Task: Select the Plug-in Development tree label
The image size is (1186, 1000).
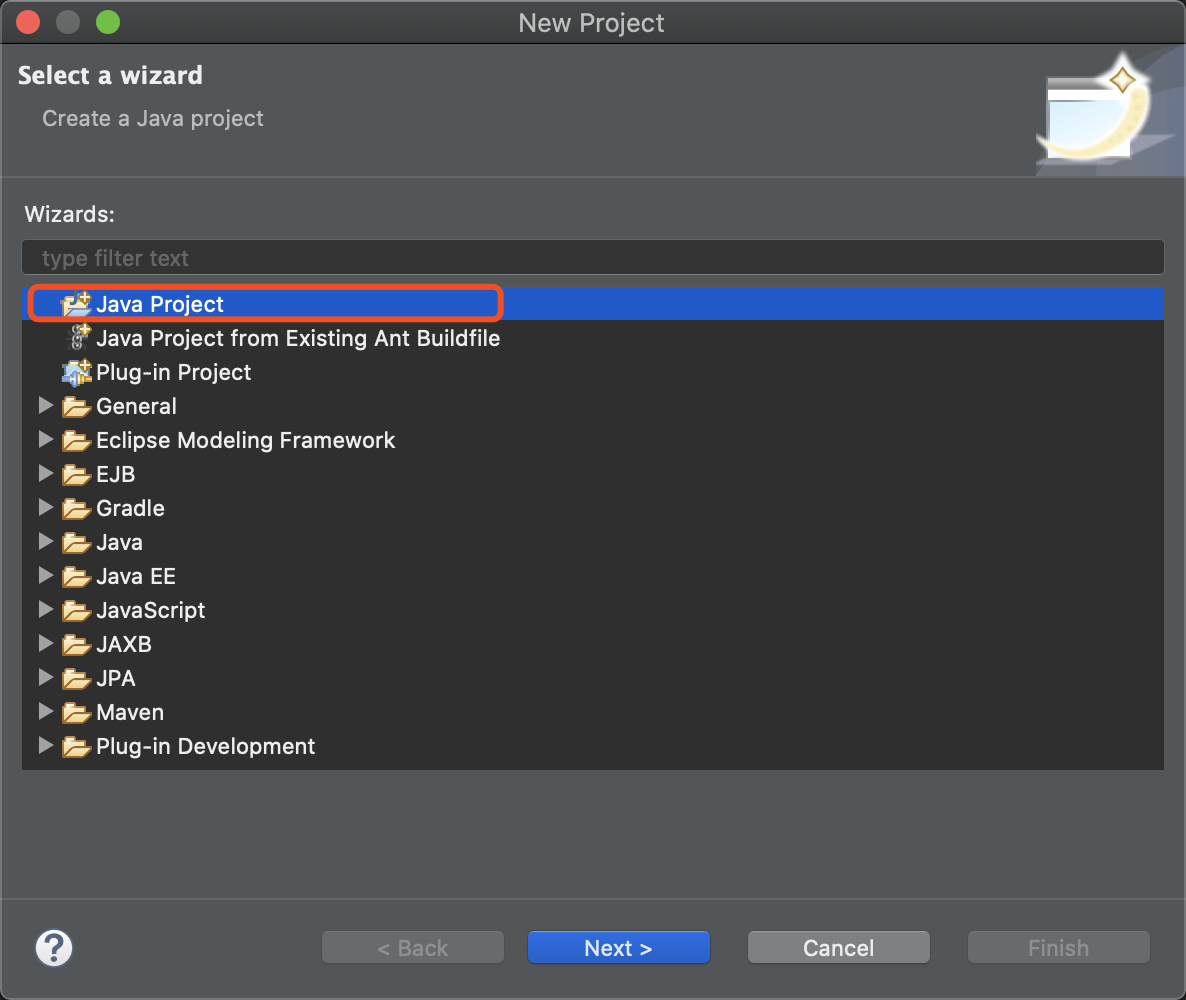Action: (x=206, y=747)
